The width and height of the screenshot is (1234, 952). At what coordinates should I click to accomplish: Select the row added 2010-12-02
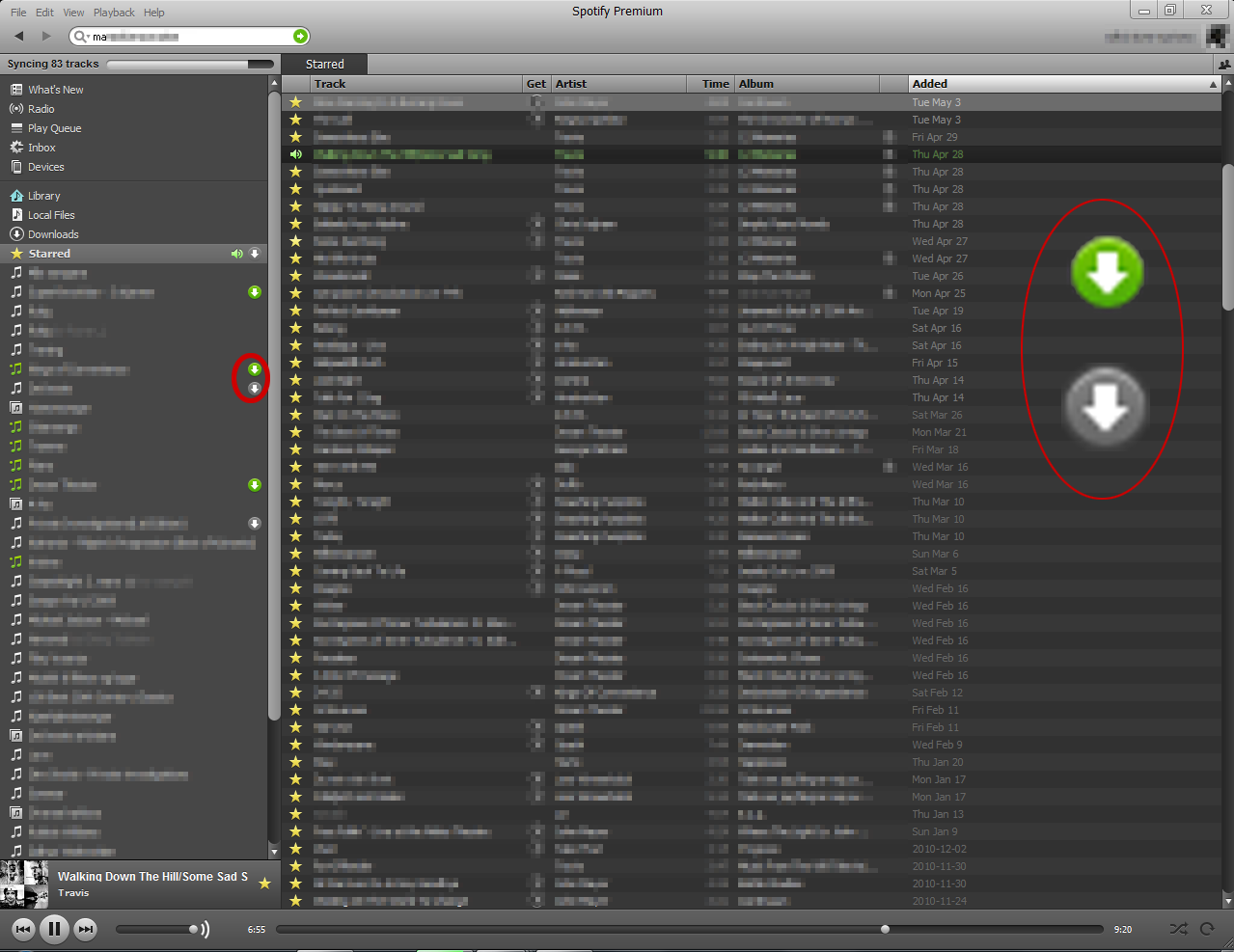tap(751, 849)
